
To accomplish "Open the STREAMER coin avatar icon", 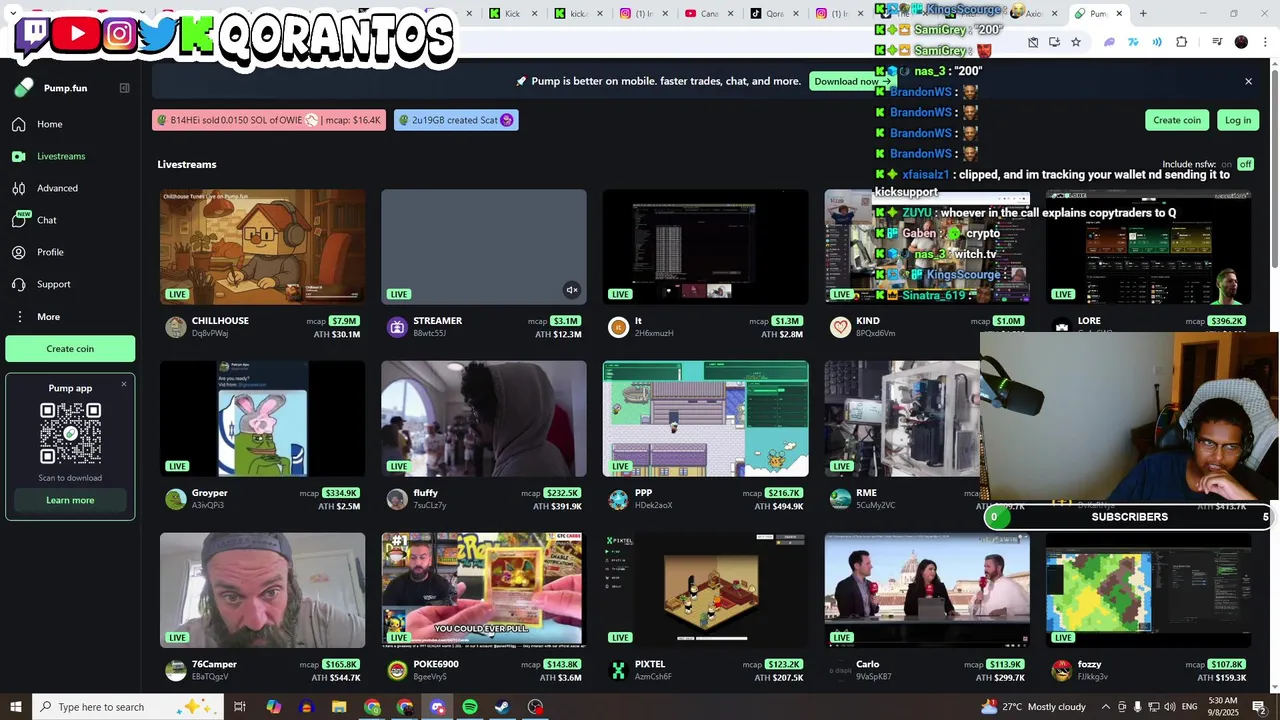I will tap(397, 327).
